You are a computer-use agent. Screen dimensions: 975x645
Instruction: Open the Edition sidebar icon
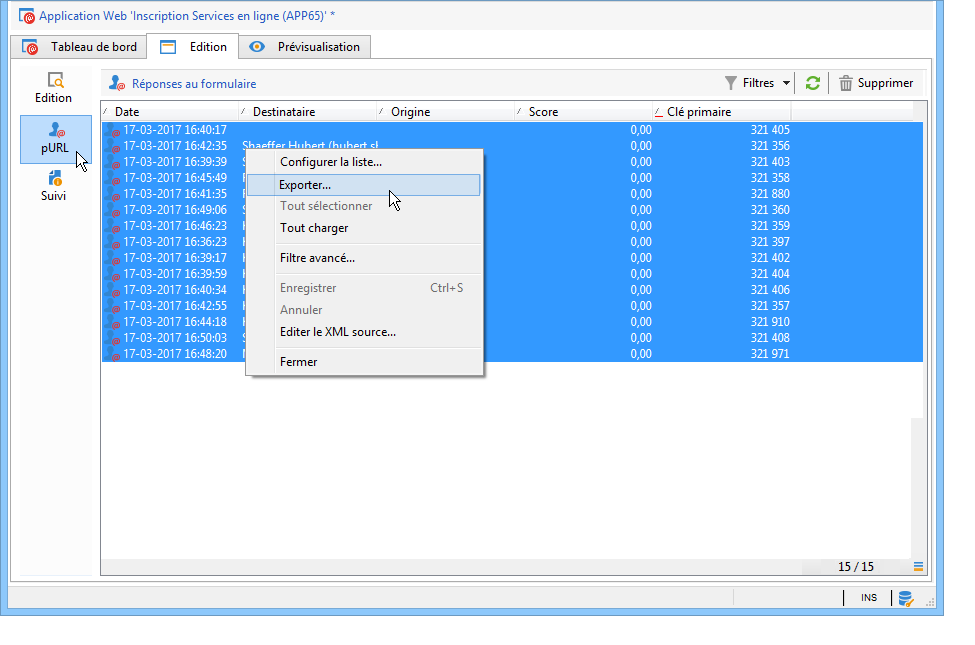(54, 88)
